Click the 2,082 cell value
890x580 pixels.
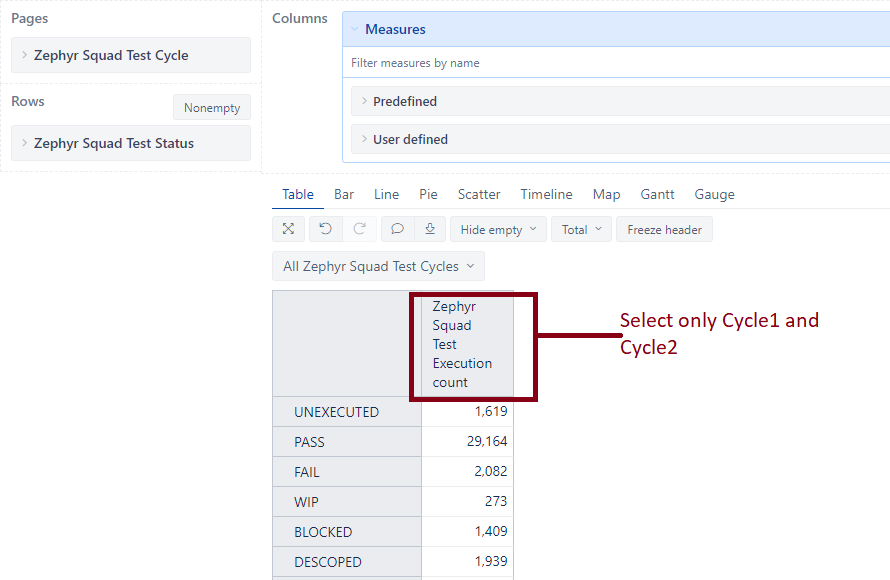pyautogui.click(x=491, y=472)
